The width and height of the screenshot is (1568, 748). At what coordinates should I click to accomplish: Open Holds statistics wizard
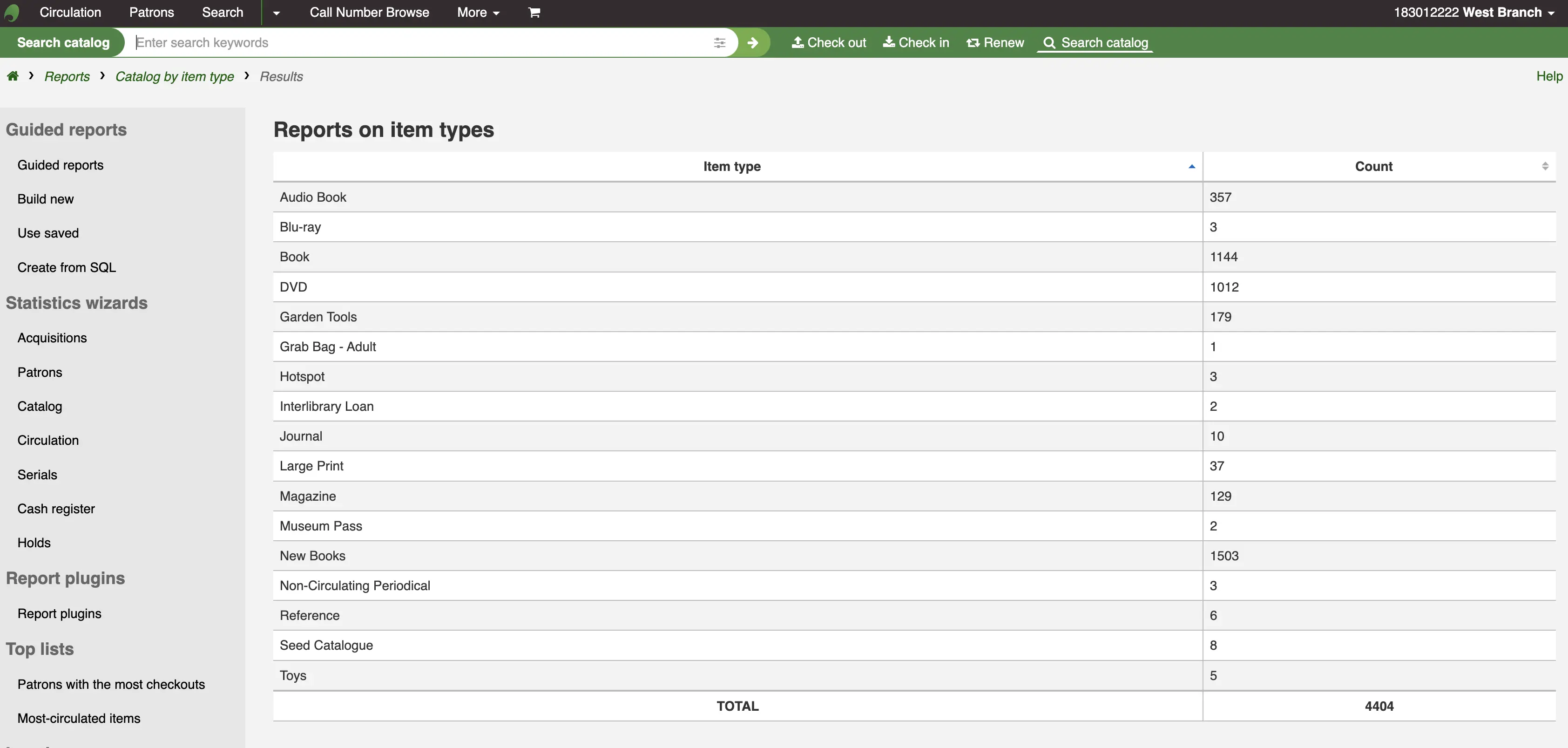click(x=34, y=543)
